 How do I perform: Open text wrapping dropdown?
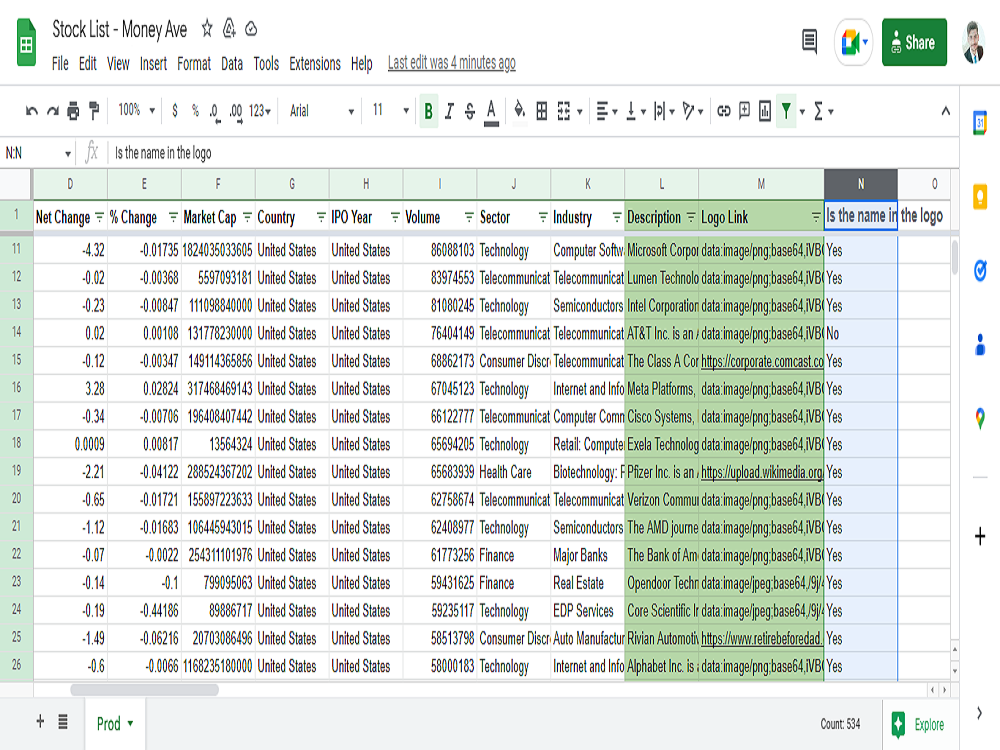click(x=664, y=112)
